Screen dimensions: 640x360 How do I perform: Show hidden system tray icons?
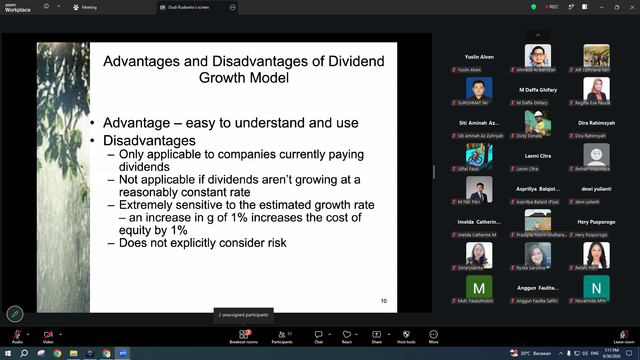coord(561,353)
